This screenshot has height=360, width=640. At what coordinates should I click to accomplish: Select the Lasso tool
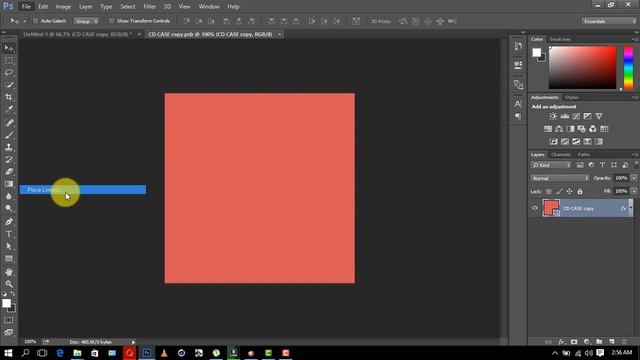pyautogui.click(x=9, y=73)
